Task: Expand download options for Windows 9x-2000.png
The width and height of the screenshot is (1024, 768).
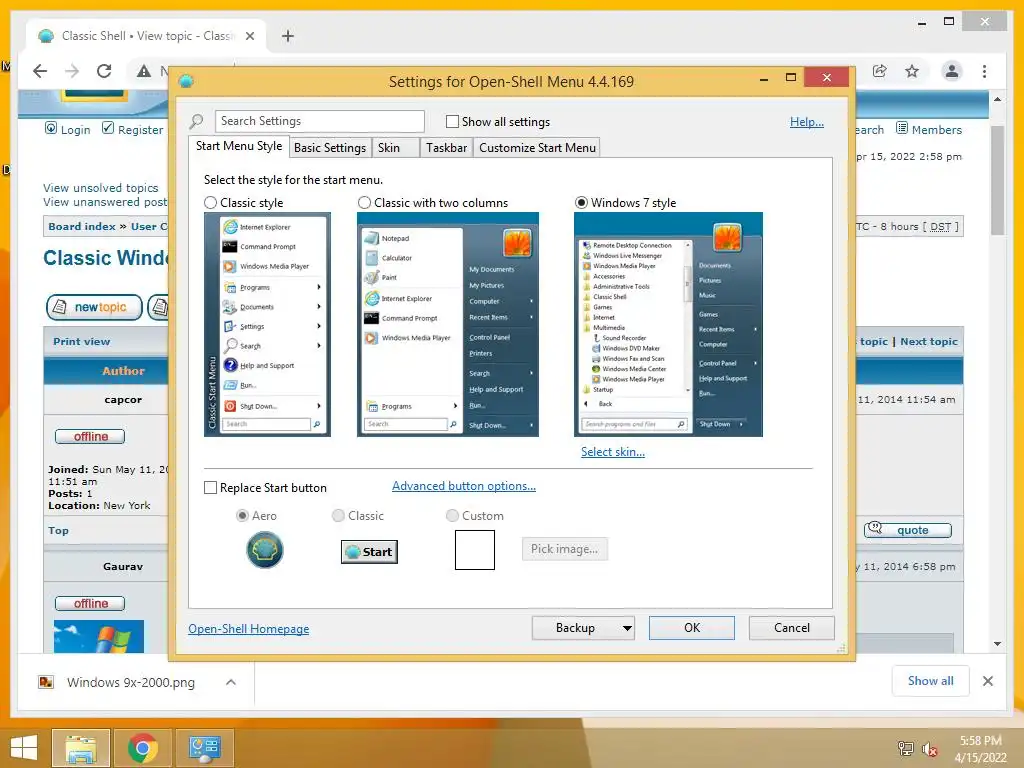Action: 231,682
